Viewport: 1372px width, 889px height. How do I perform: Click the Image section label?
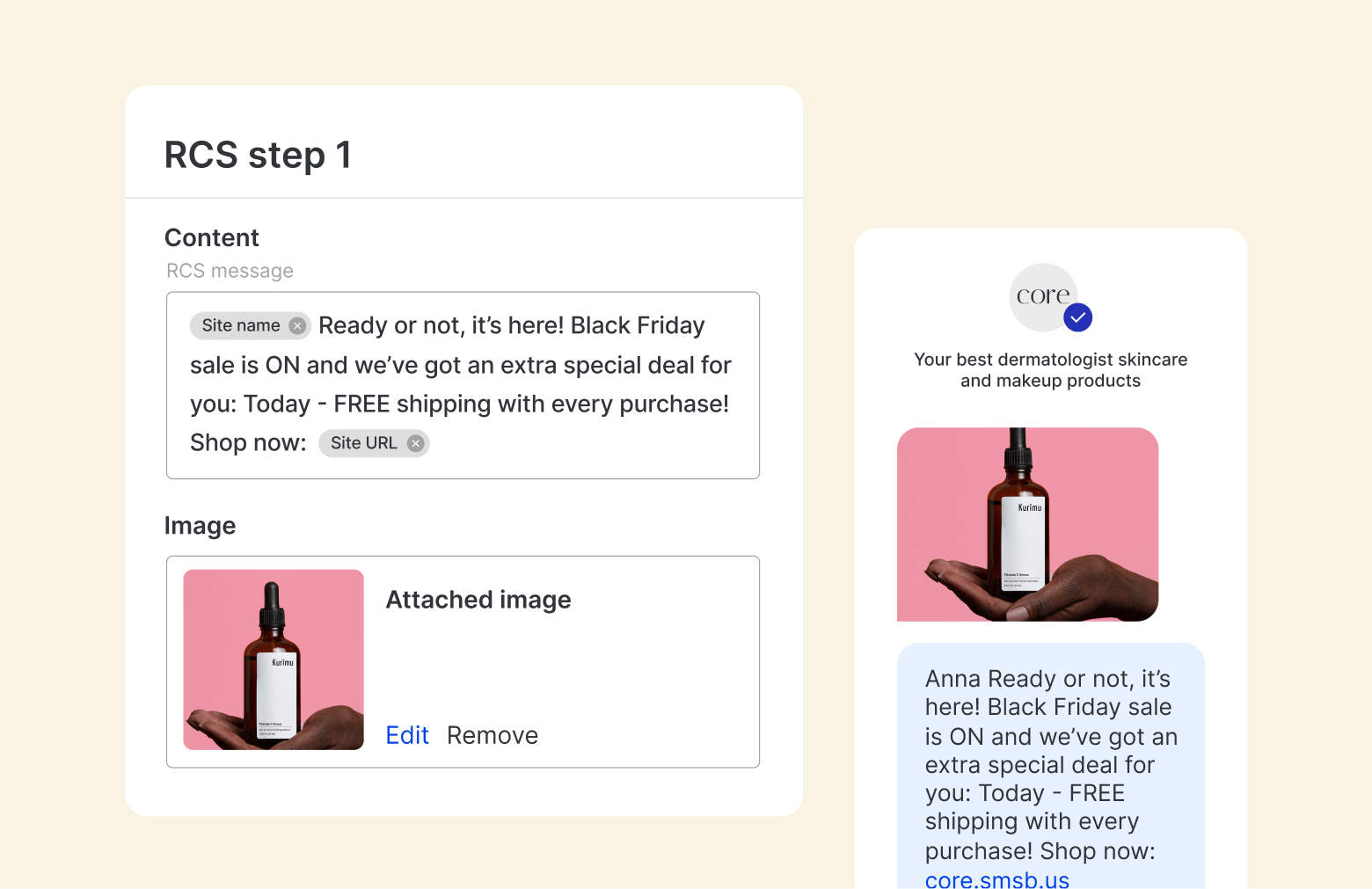[200, 526]
